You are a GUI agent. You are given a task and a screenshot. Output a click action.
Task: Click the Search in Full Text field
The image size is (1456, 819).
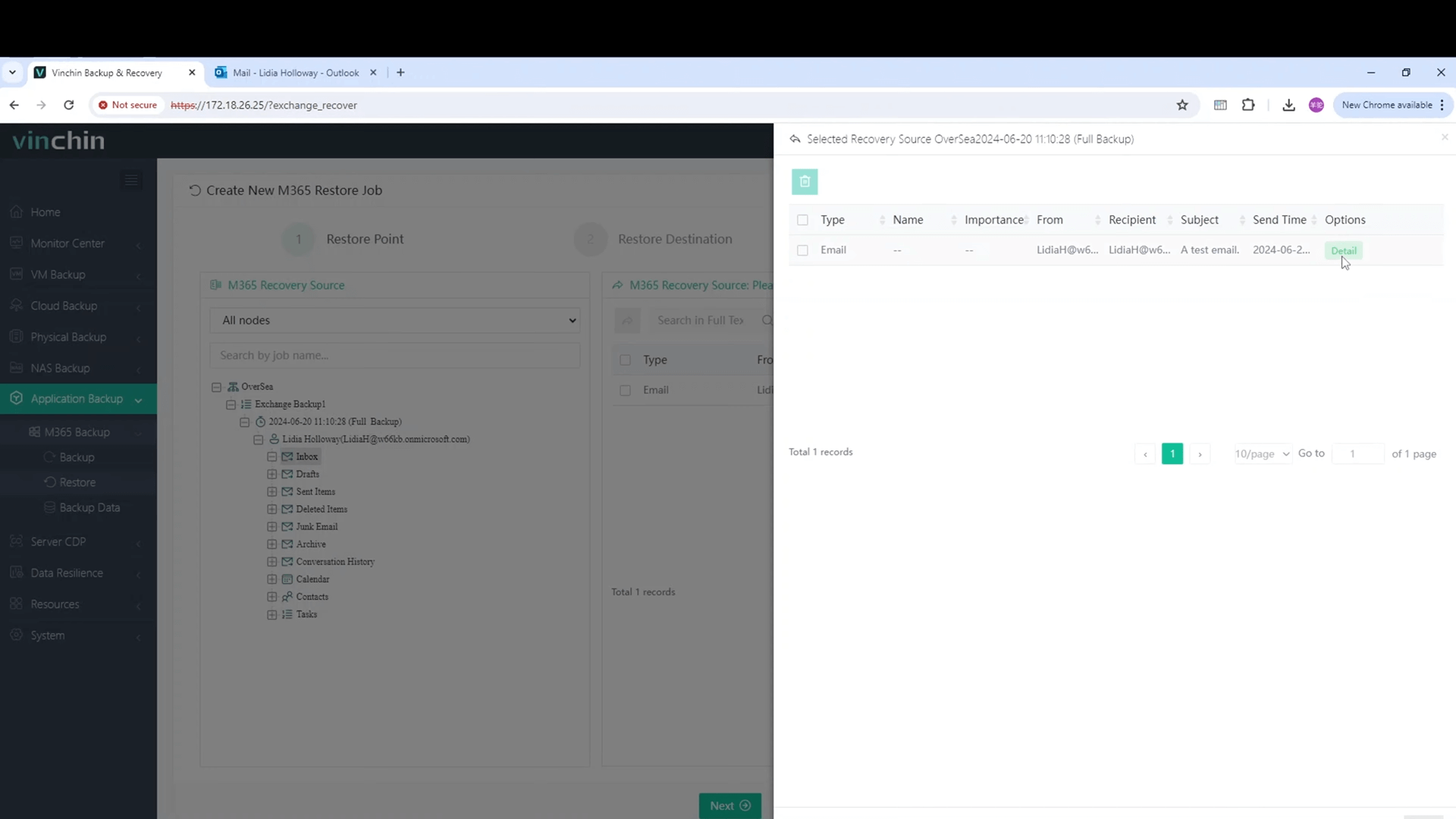[701, 321]
